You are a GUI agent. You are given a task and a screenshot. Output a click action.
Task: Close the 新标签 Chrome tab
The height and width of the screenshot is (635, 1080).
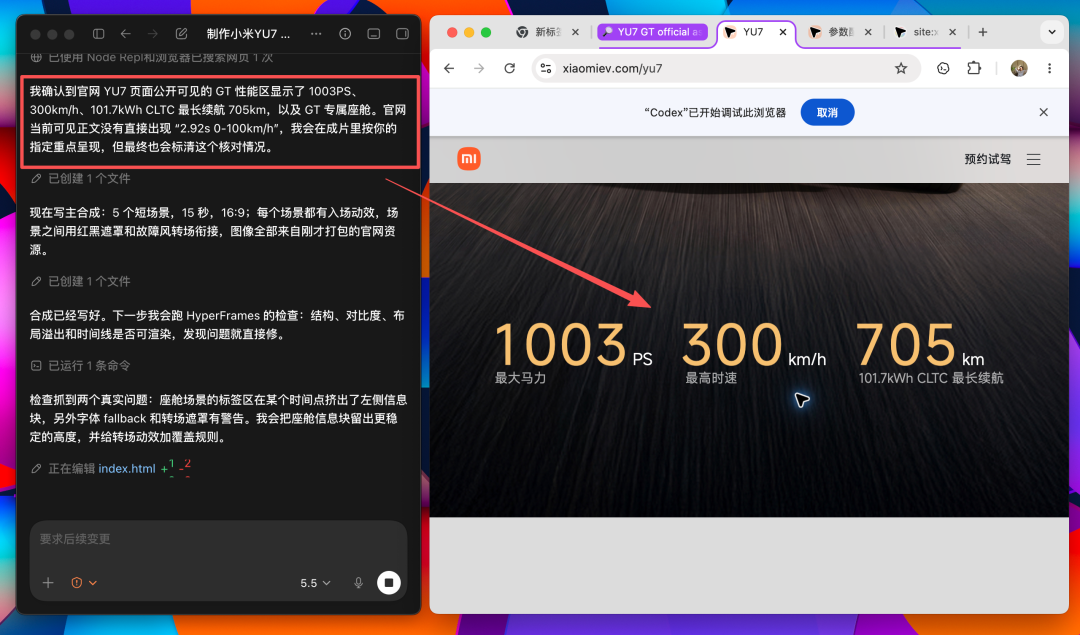[575, 32]
